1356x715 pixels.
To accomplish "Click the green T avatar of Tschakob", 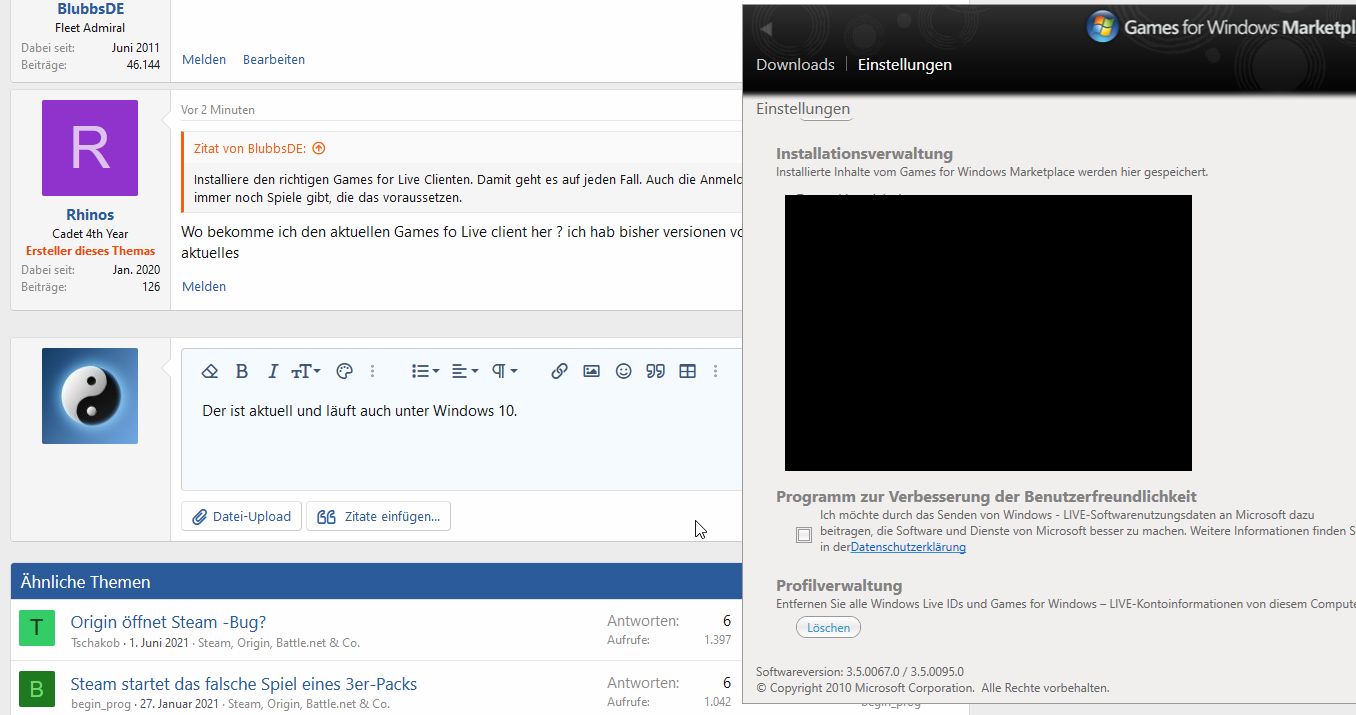I will (x=37, y=628).
